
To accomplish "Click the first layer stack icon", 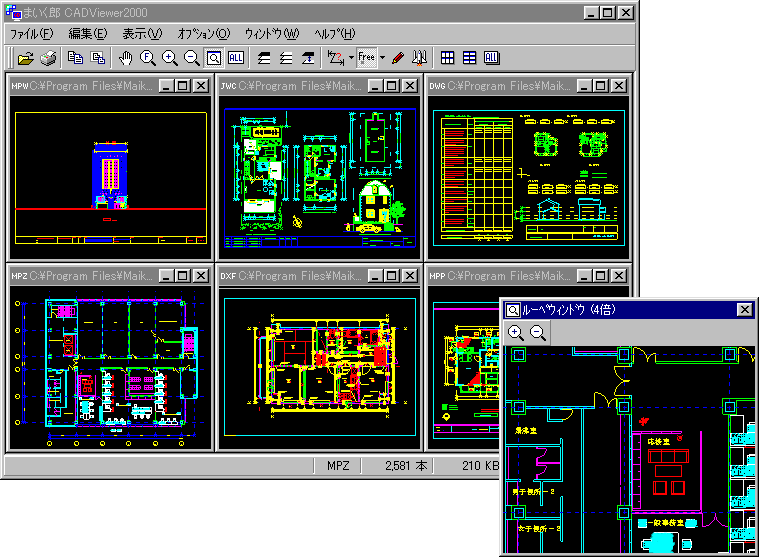I will pos(264,58).
